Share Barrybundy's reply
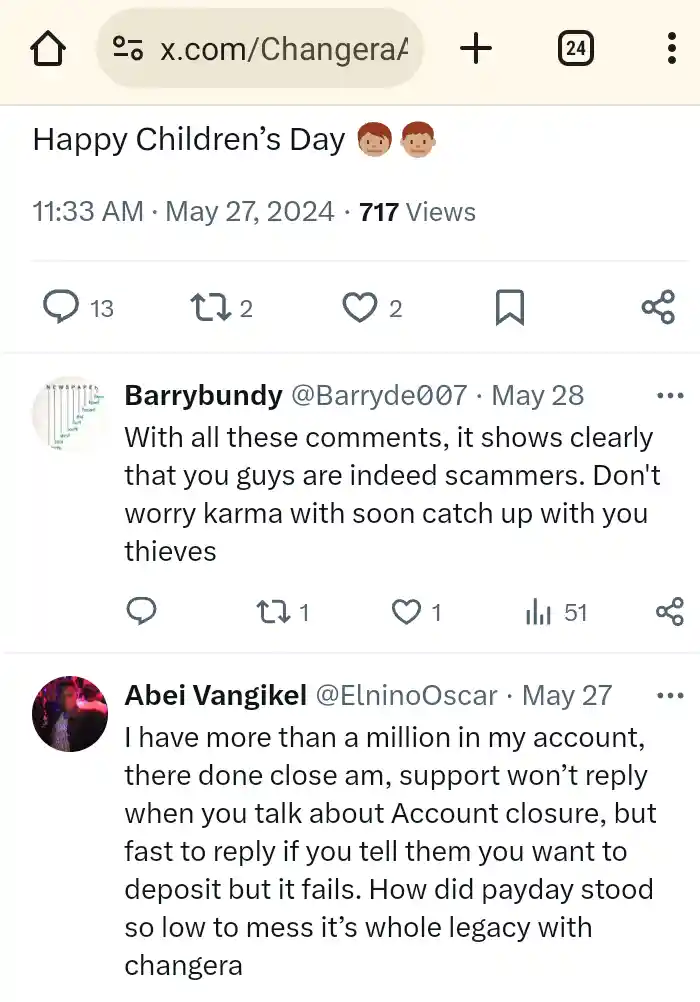Screen dimensions: 700x1002 click(x=670, y=612)
